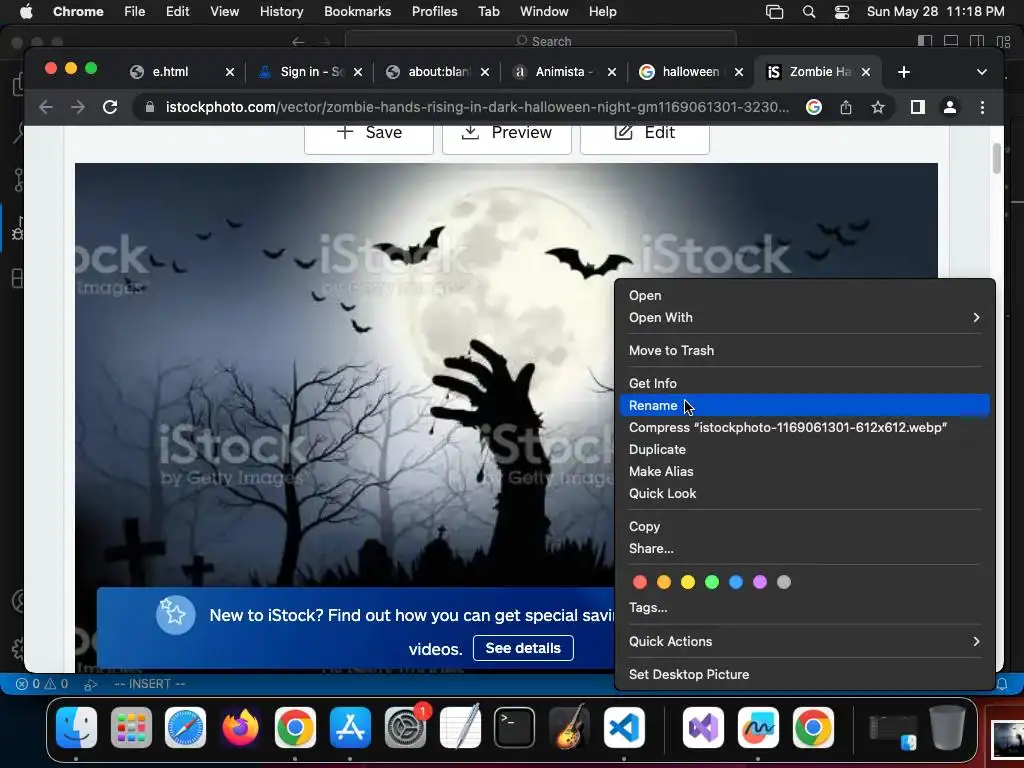Open App Store from the Dock
The width and height of the screenshot is (1024, 768).
[350, 727]
